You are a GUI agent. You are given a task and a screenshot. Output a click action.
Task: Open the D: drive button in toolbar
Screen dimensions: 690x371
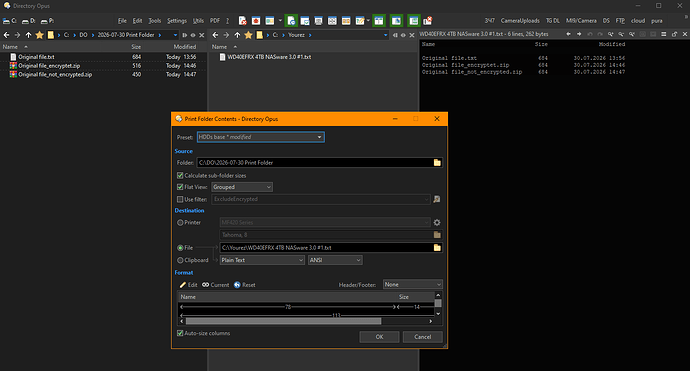click(x=28, y=21)
